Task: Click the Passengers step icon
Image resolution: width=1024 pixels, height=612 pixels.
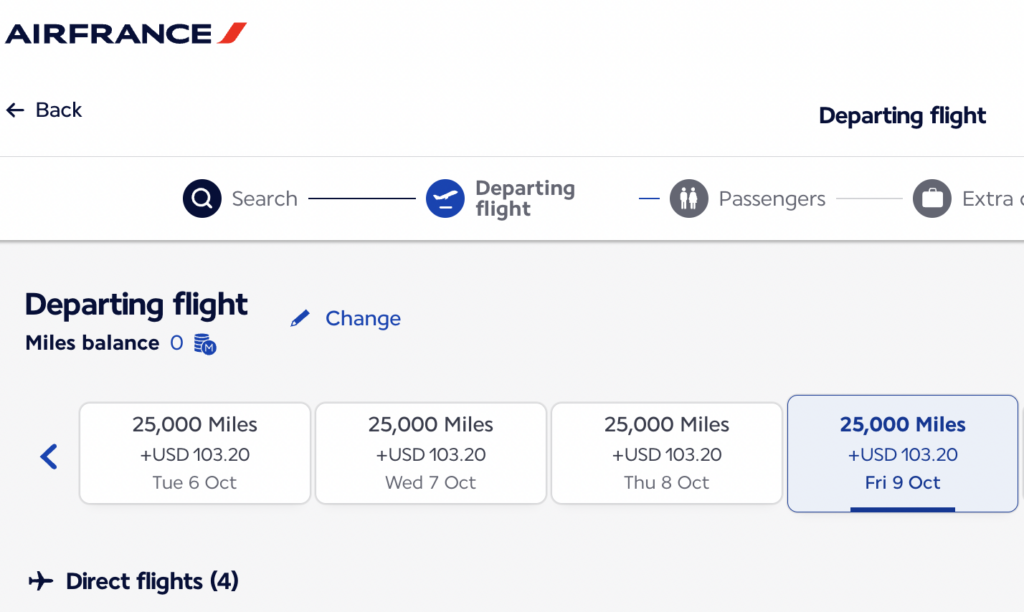Action: 689,199
